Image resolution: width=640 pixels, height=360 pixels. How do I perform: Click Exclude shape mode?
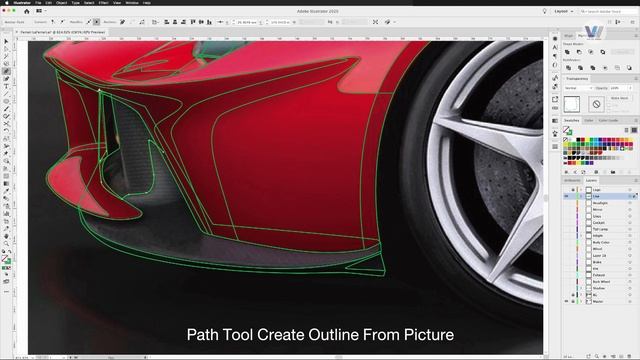pyautogui.click(x=603, y=52)
